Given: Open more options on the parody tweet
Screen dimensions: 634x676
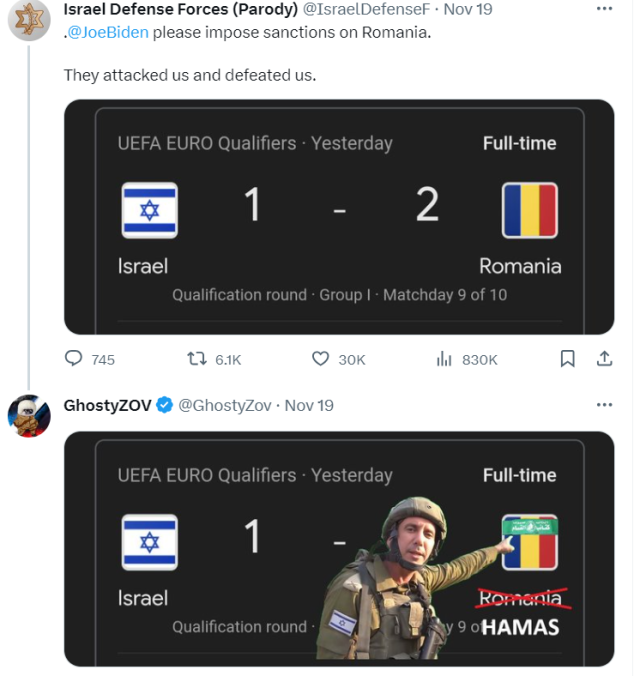Looking at the screenshot, I should click(x=604, y=8).
